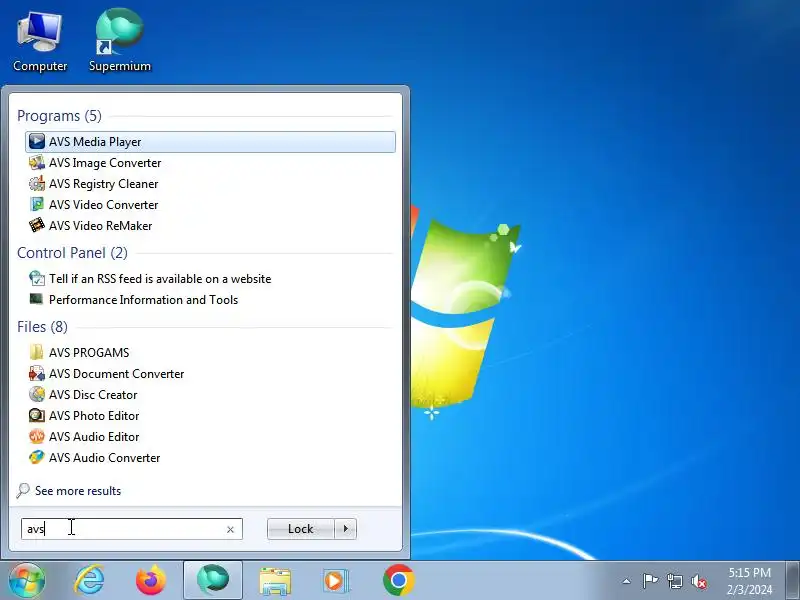The image size is (800, 600).
Task: Select the AVS Media Player label
Action: (x=95, y=142)
